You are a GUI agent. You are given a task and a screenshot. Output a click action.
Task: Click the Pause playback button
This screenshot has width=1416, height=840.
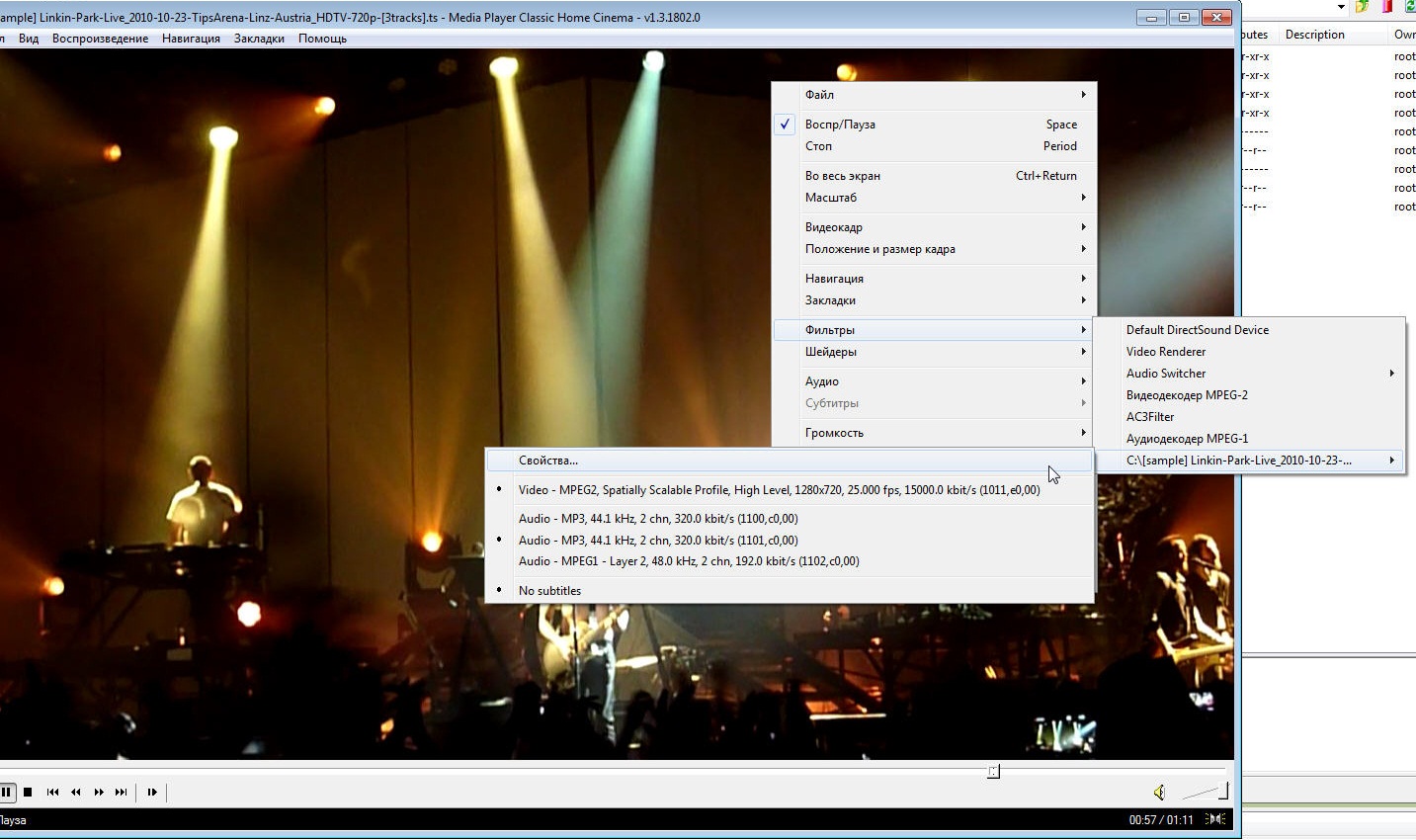(x=6, y=792)
